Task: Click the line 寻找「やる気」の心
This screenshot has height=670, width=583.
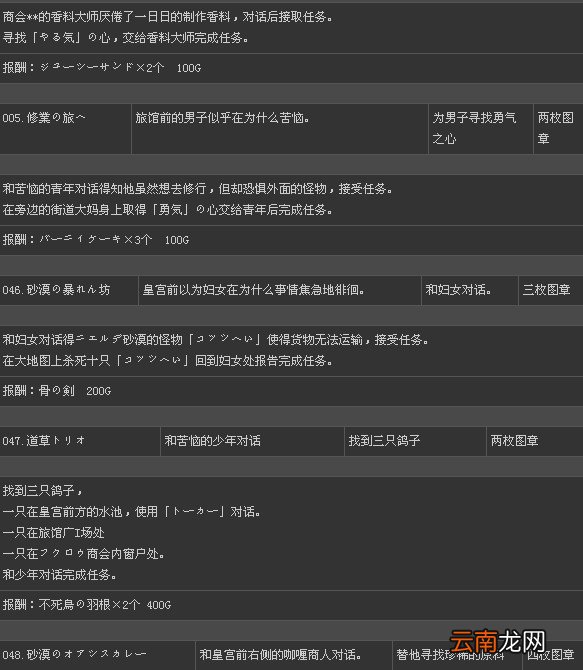Action: point(126,38)
